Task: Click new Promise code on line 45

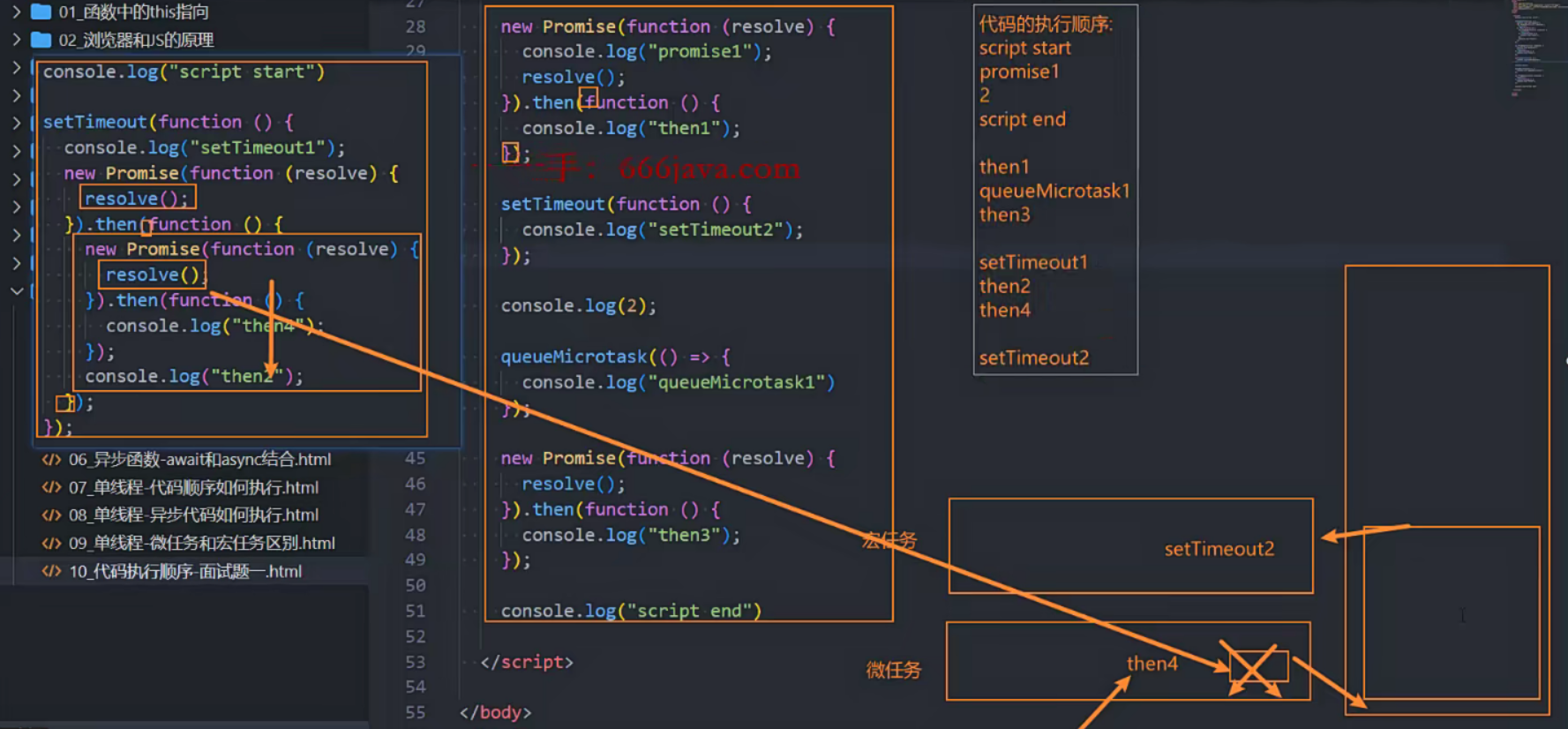Action: click(668, 458)
